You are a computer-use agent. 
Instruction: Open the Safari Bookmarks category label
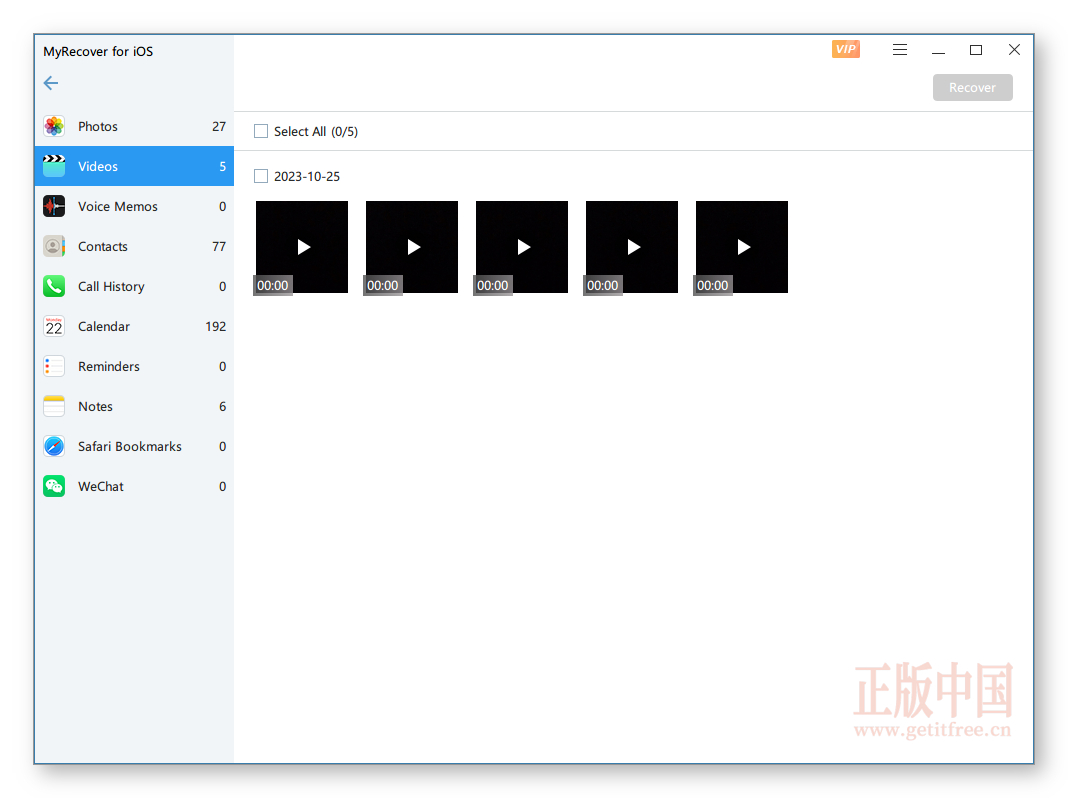129,447
